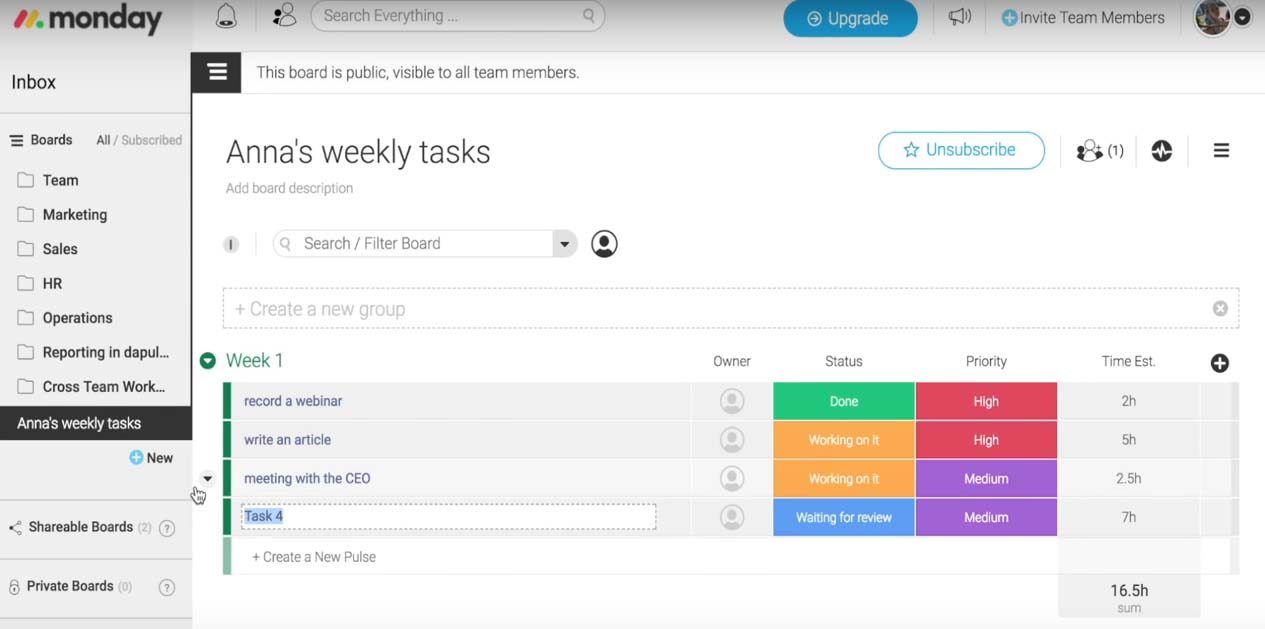
Task: Open the megaphone announcements icon
Action: pos(960,17)
